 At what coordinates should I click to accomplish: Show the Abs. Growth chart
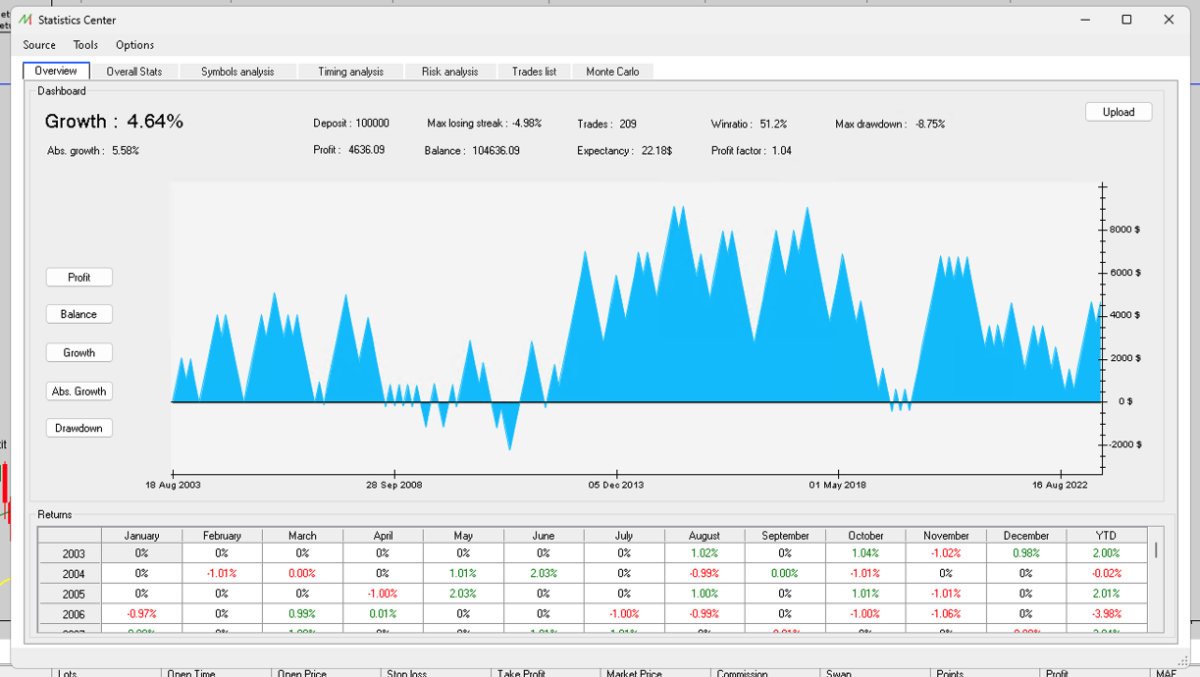(x=79, y=391)
